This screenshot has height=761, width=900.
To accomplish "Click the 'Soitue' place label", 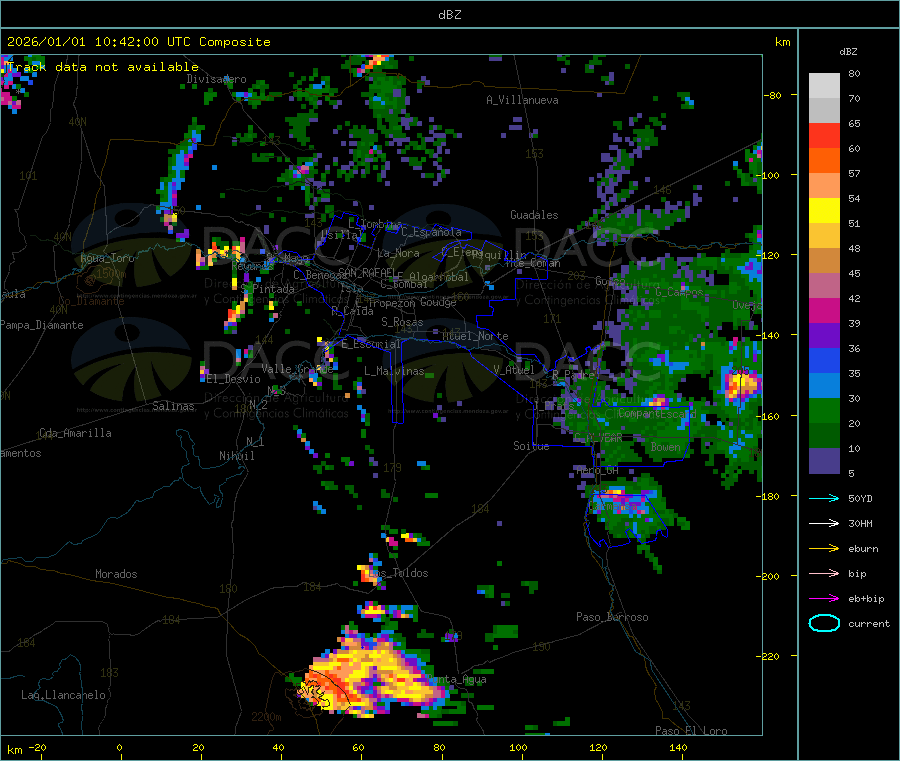I will point(531,446).
